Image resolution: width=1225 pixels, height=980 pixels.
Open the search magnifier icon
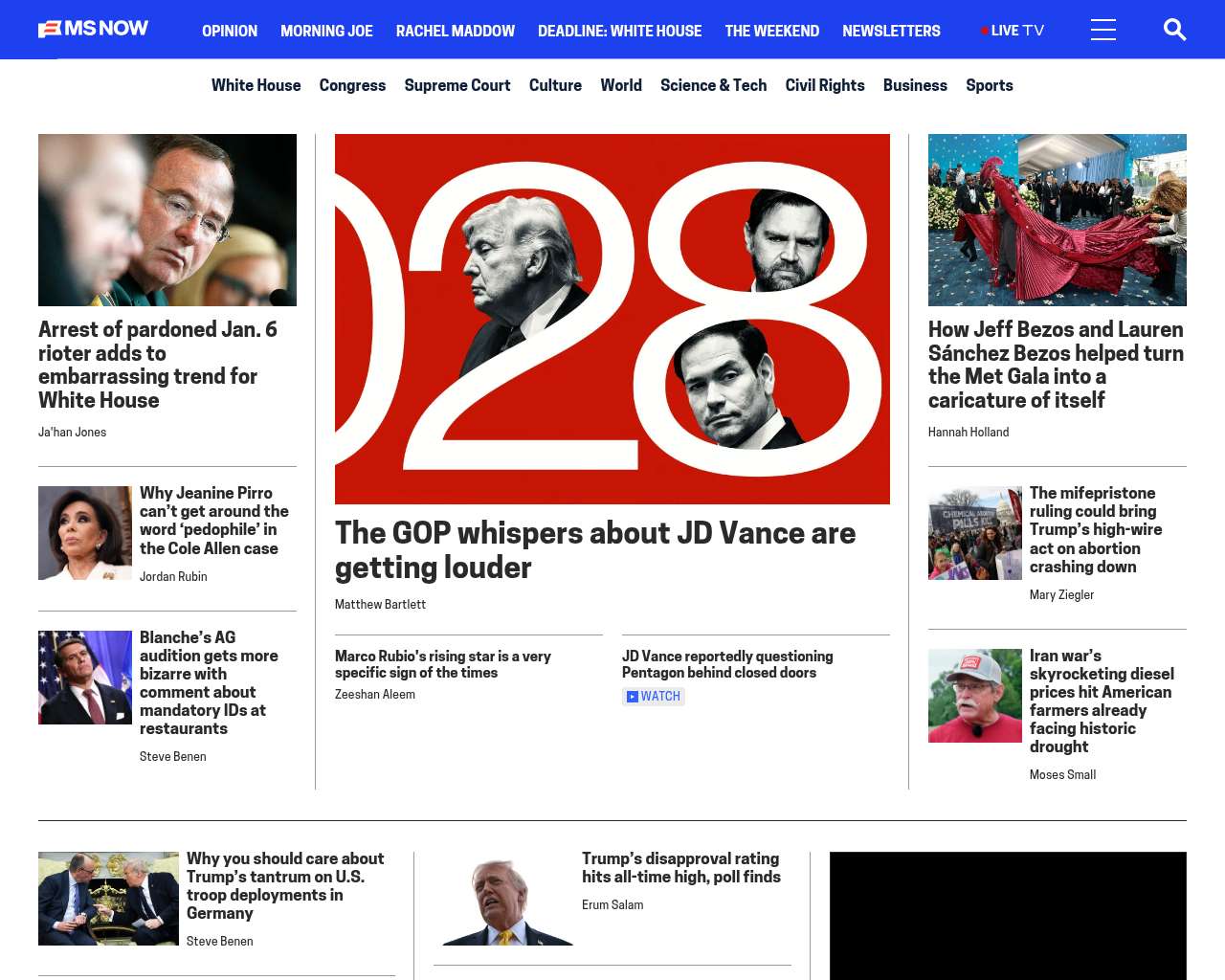[x=1174, y=30]
